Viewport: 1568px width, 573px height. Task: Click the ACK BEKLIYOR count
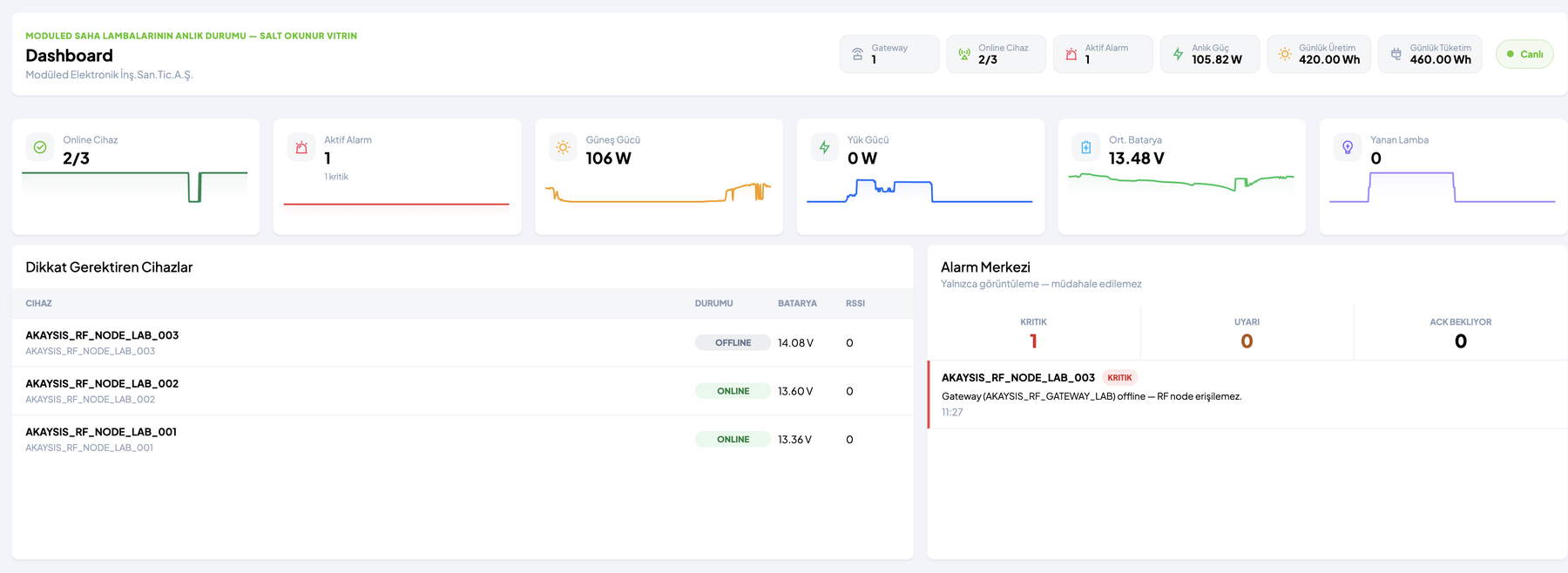[x=1461, y=341]
